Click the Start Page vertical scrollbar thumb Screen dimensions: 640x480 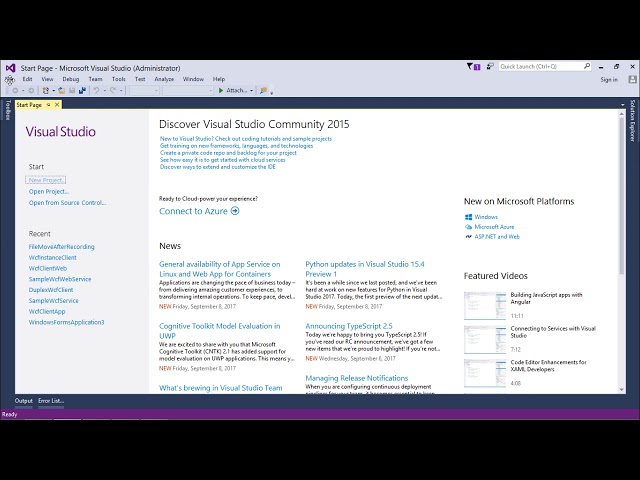tap(622, 196)
